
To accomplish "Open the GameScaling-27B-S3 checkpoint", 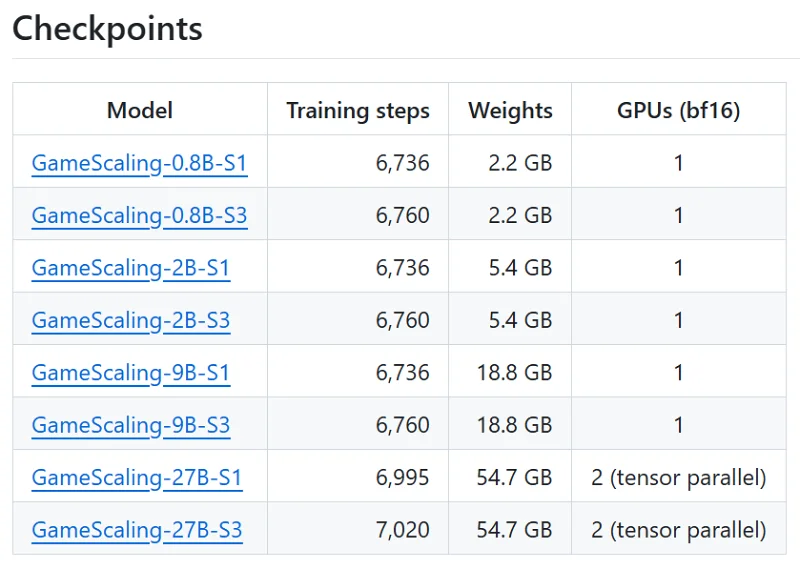I will (x=137, y=530).
